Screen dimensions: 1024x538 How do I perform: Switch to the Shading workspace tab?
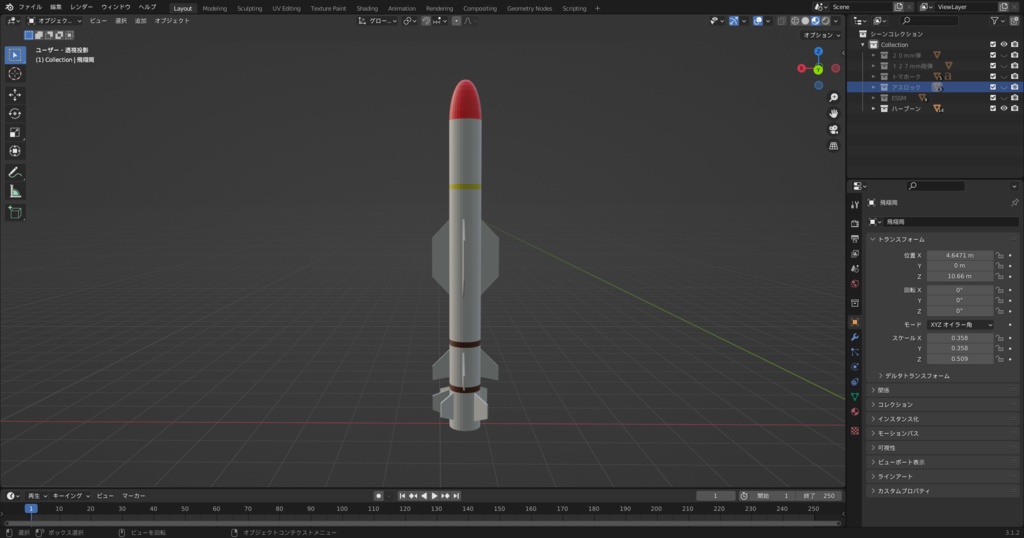point(367,8)
